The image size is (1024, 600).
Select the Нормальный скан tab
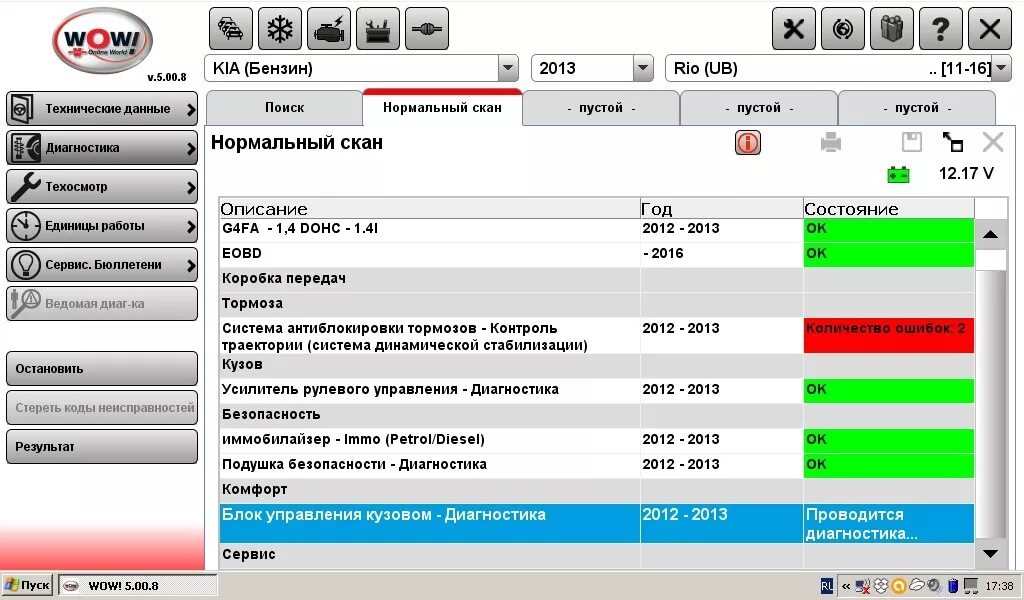pos(442,108)
